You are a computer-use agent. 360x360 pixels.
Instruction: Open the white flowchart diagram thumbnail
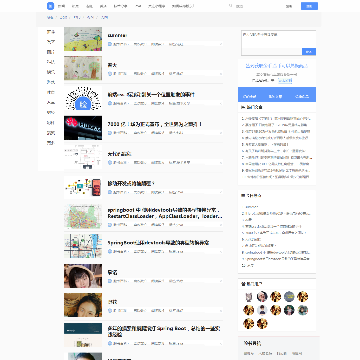[83, 157]
